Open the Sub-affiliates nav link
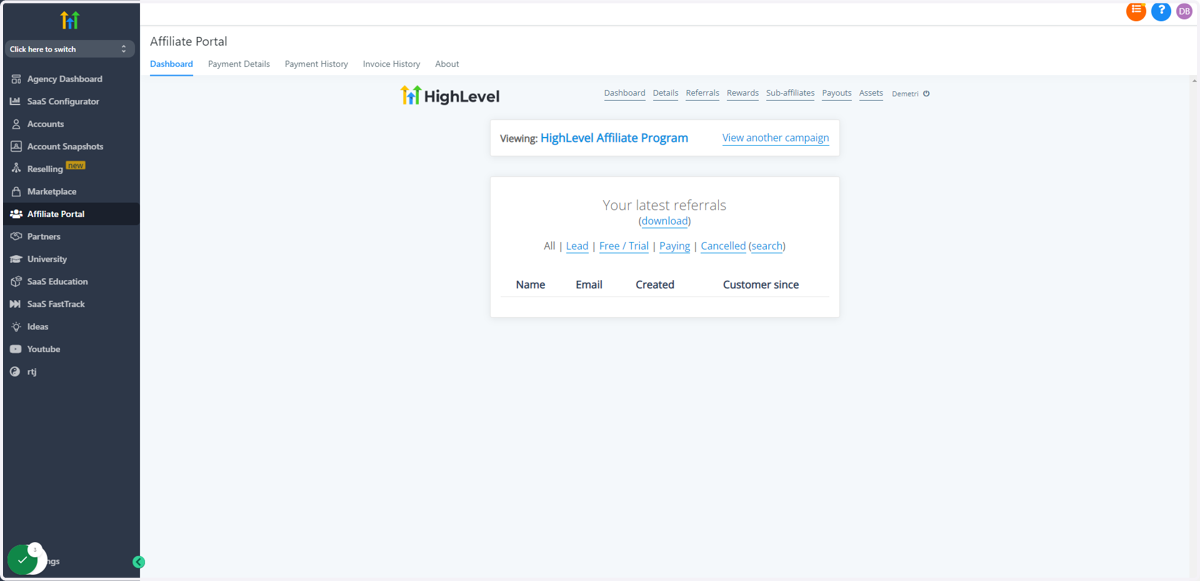Viewport: 1200px width, 581px height. 790,93
